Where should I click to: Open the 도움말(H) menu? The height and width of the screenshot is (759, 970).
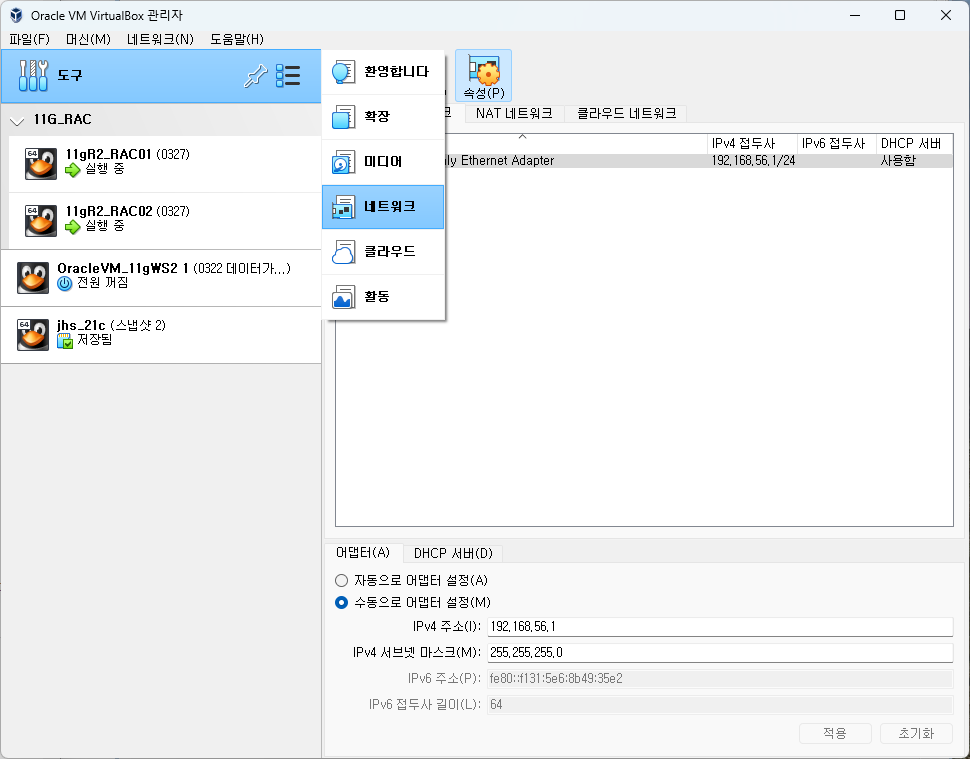coord(237,40)
